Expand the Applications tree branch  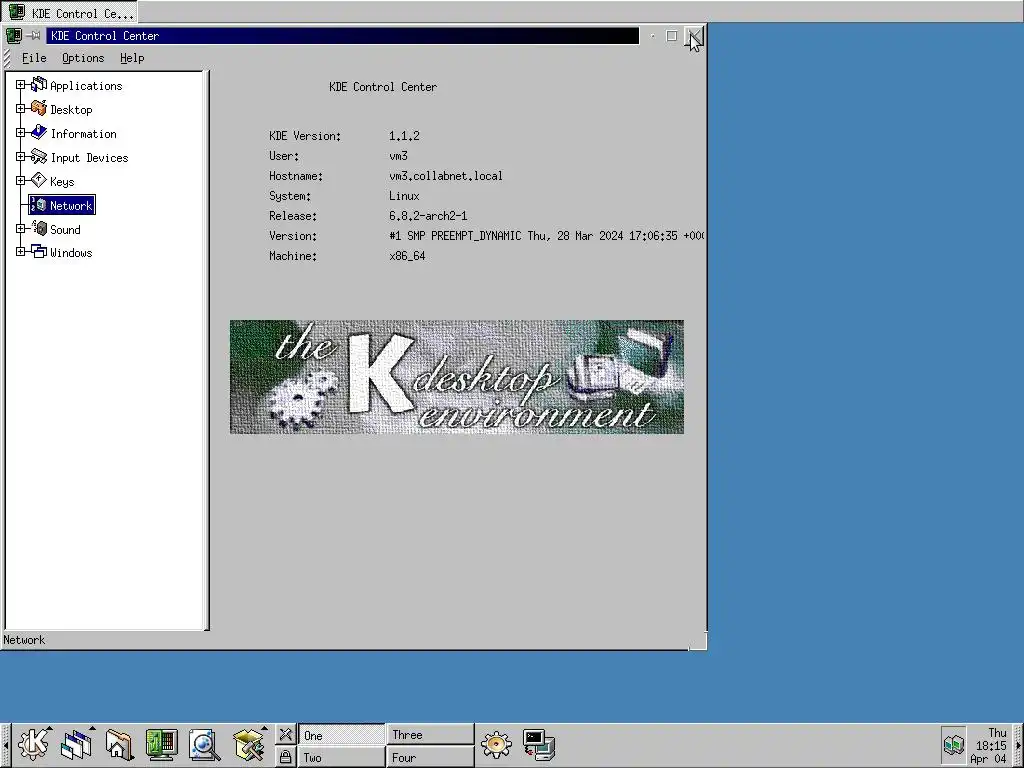20,85
